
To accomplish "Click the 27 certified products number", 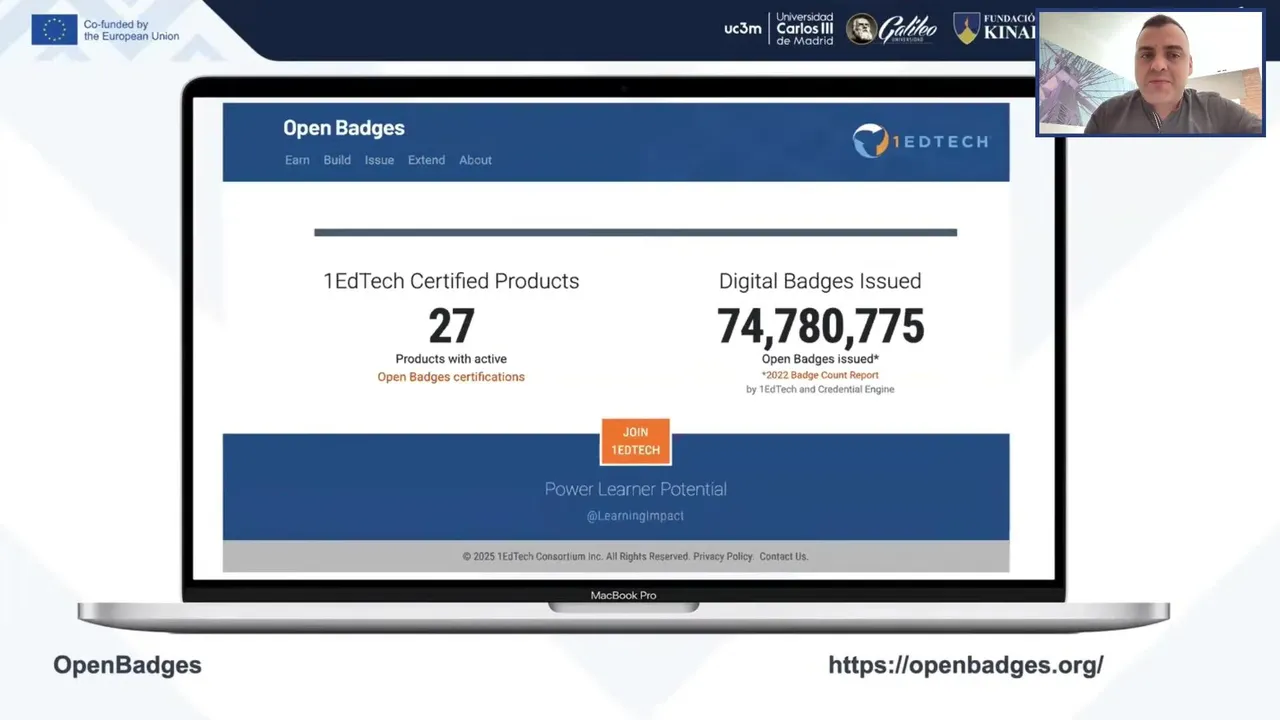I will [x=451, y=326].
